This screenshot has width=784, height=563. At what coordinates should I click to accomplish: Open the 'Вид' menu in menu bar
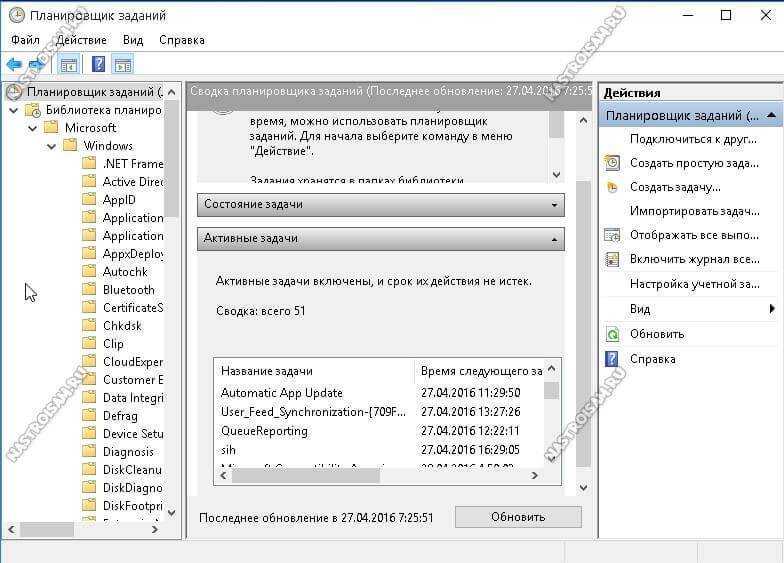[x=133, y=40]
